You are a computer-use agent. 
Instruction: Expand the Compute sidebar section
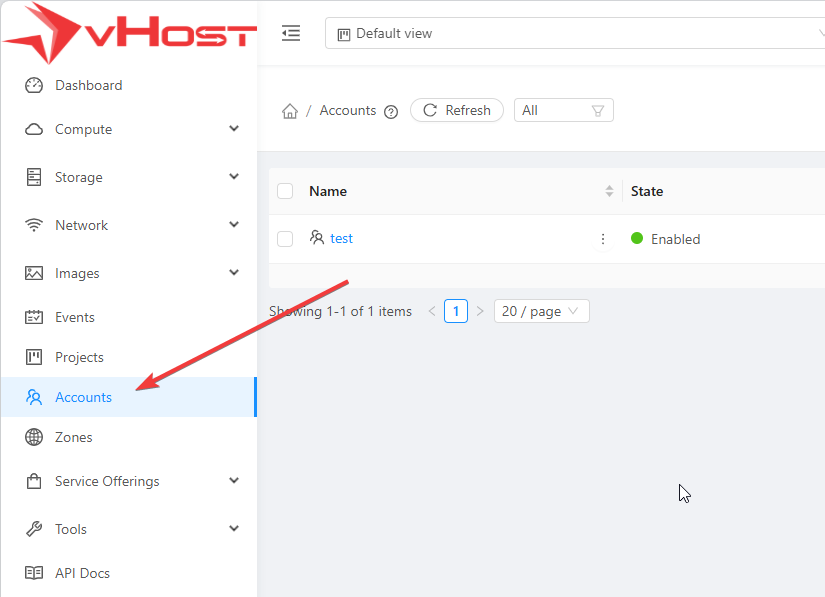pyautogui.click(x=130, y=129)
